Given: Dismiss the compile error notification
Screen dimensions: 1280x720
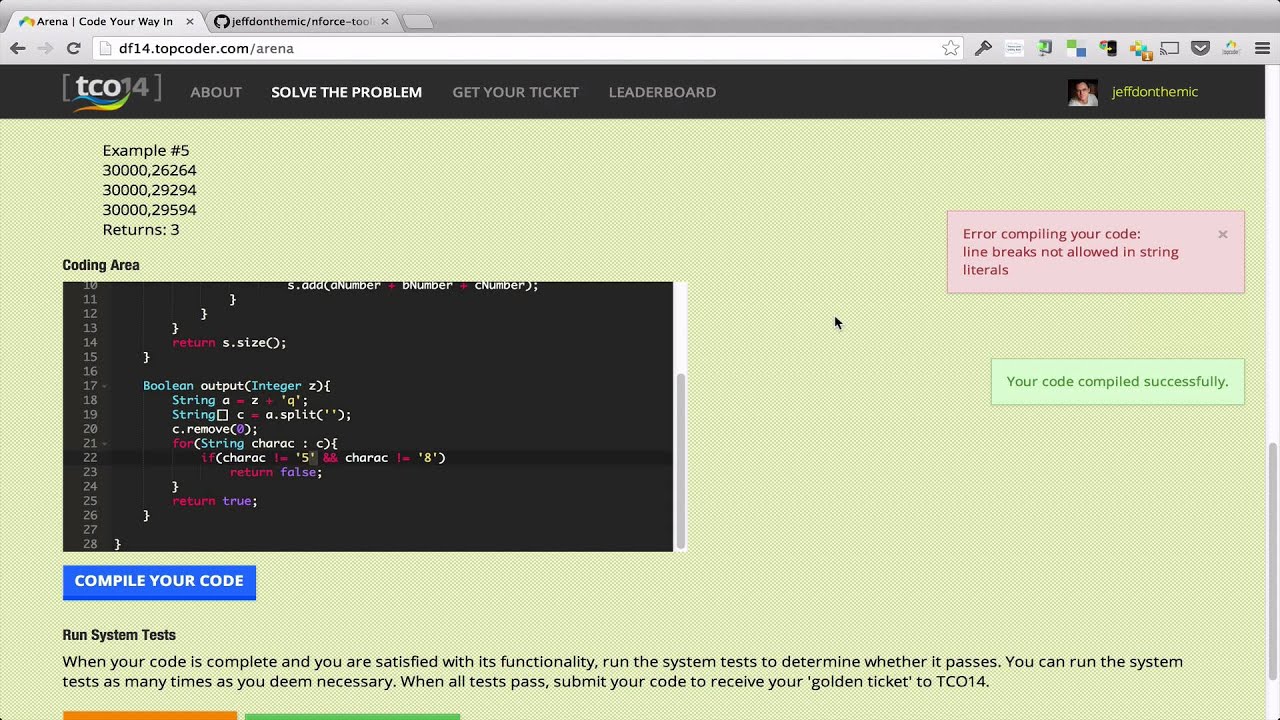Looking at the screenshot, I should coord(1222,234).
